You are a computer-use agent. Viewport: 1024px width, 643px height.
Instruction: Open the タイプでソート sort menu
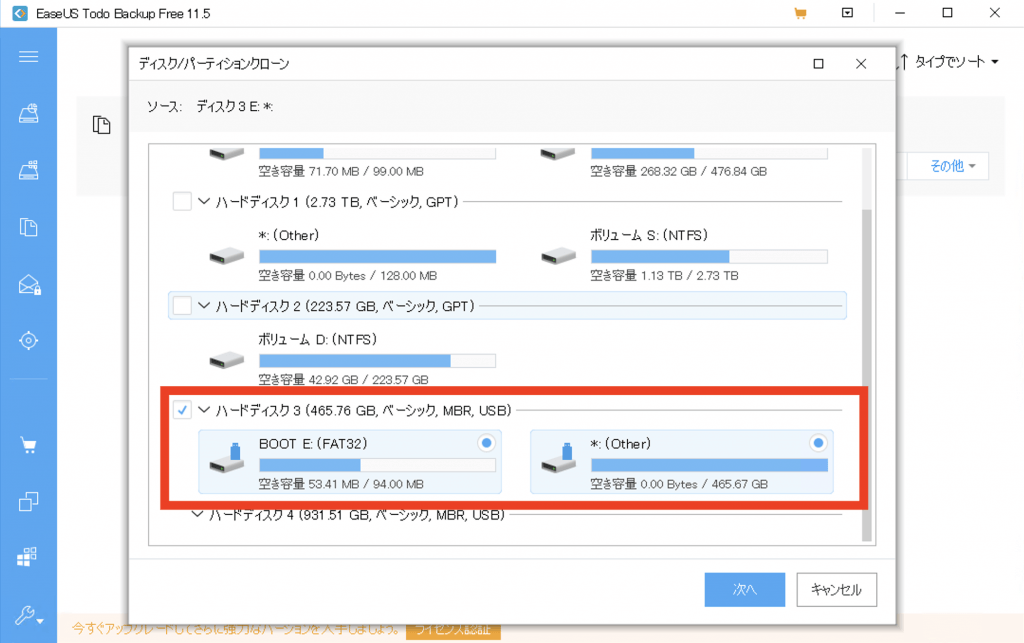tap(950, 62)
